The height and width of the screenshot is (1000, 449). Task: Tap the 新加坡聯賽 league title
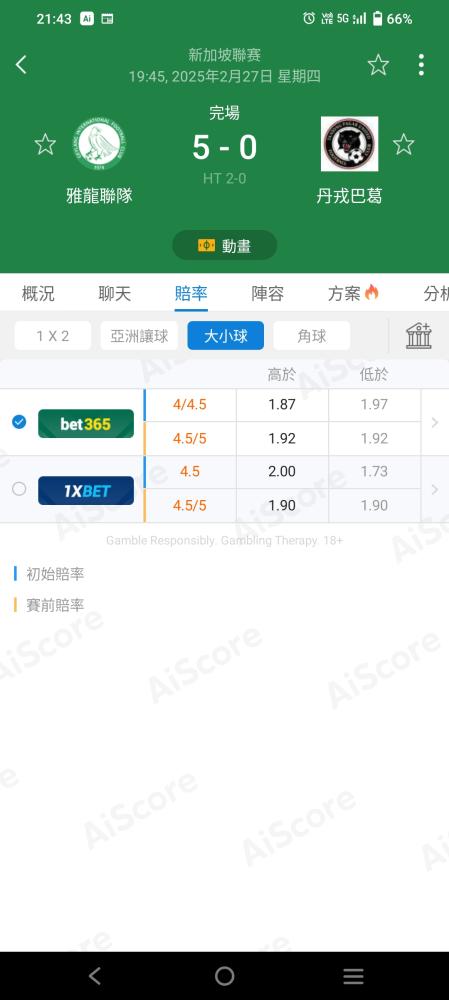[224, 55]
